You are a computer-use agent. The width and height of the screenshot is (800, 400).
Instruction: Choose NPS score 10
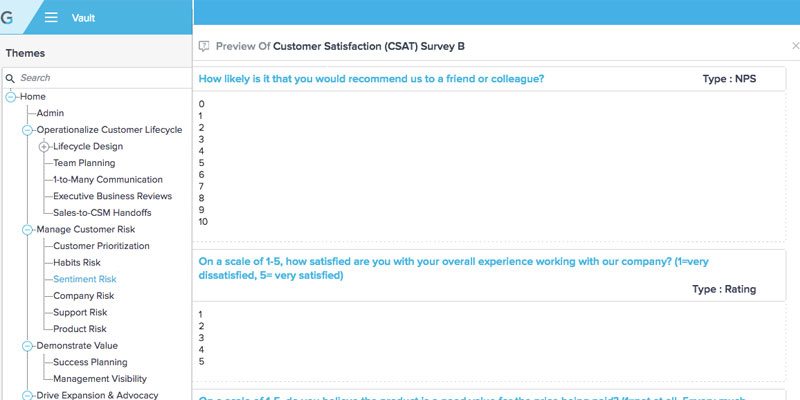click(203, 222)
